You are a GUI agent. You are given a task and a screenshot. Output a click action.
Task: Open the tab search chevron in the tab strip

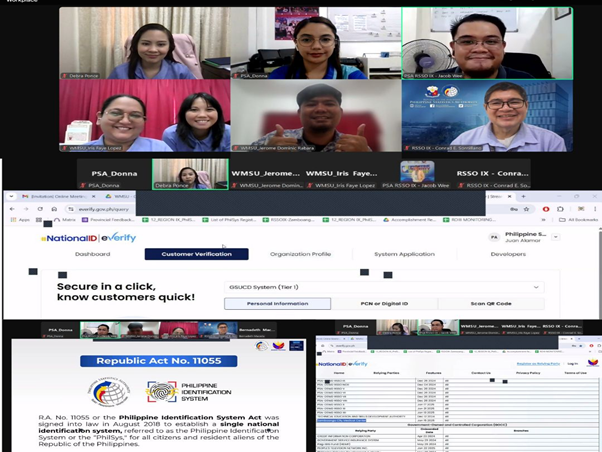tap(11, 196)
